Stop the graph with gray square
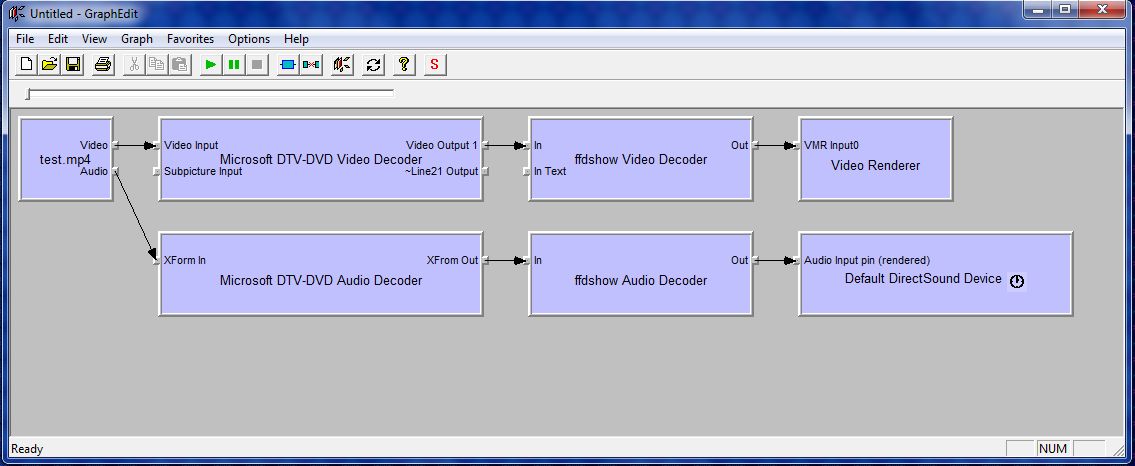Viewport: 1135px width, 466px height. [257, 64]
